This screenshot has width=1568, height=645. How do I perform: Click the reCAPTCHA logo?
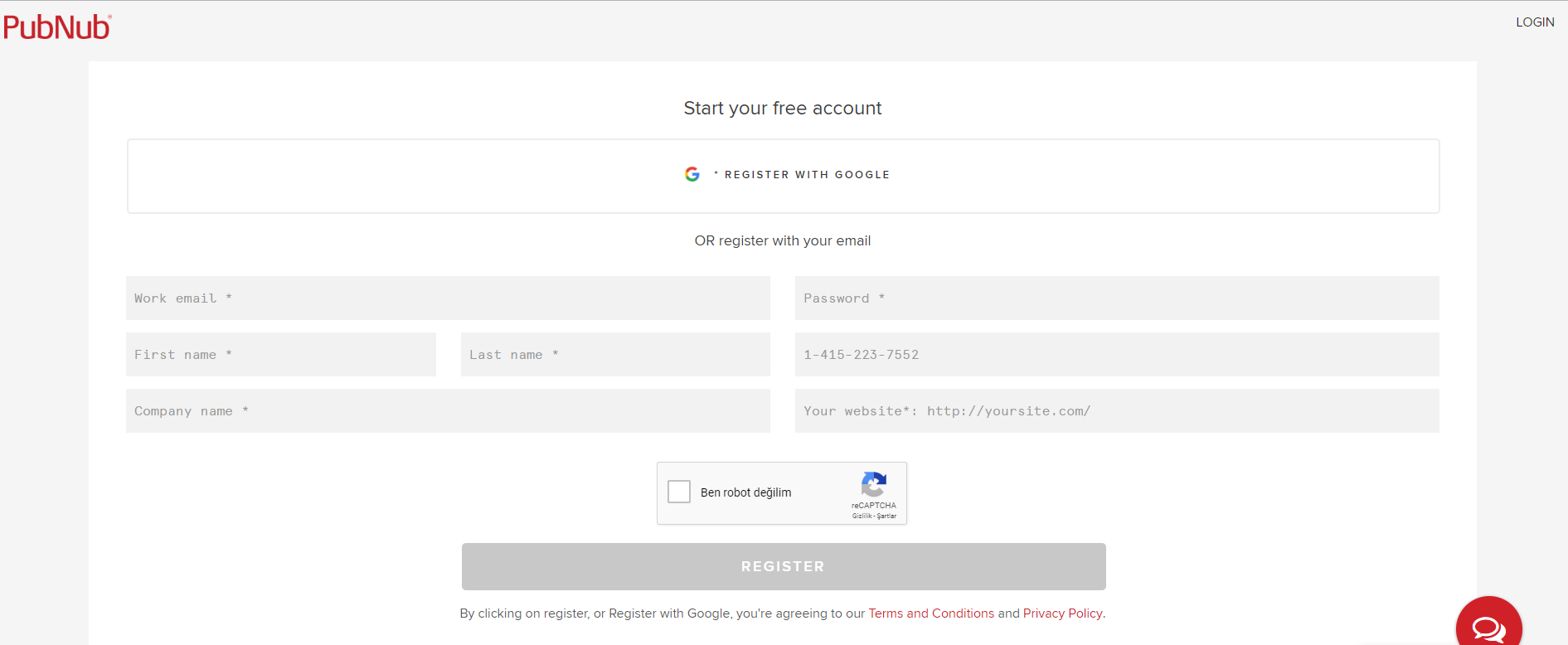874,484
